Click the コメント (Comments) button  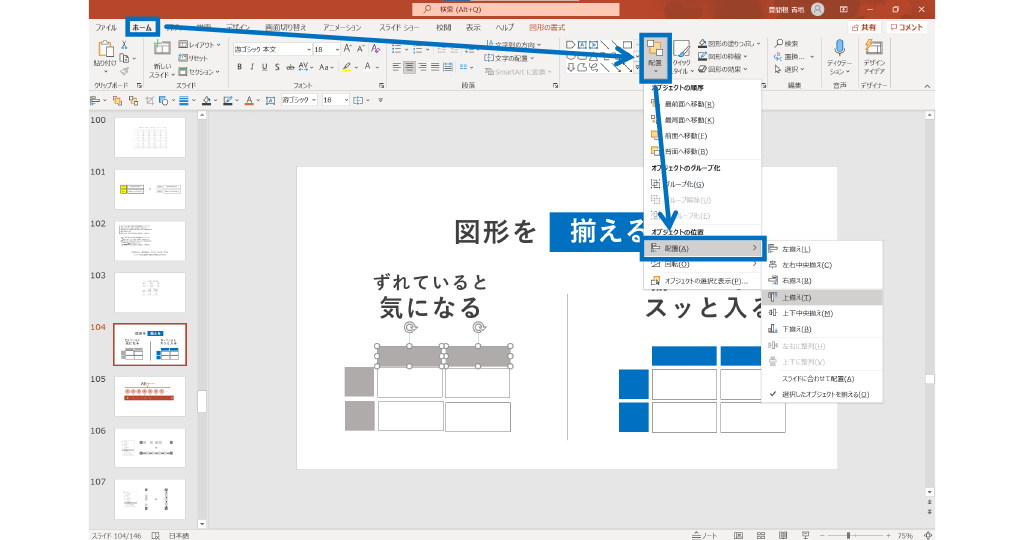click(x=905, y=27)
